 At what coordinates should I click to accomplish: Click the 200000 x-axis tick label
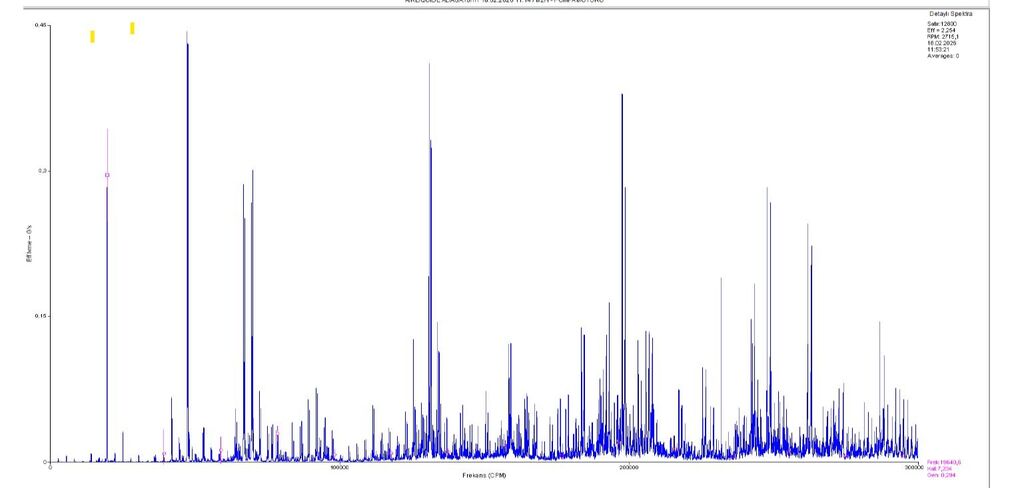pos(628,467)
